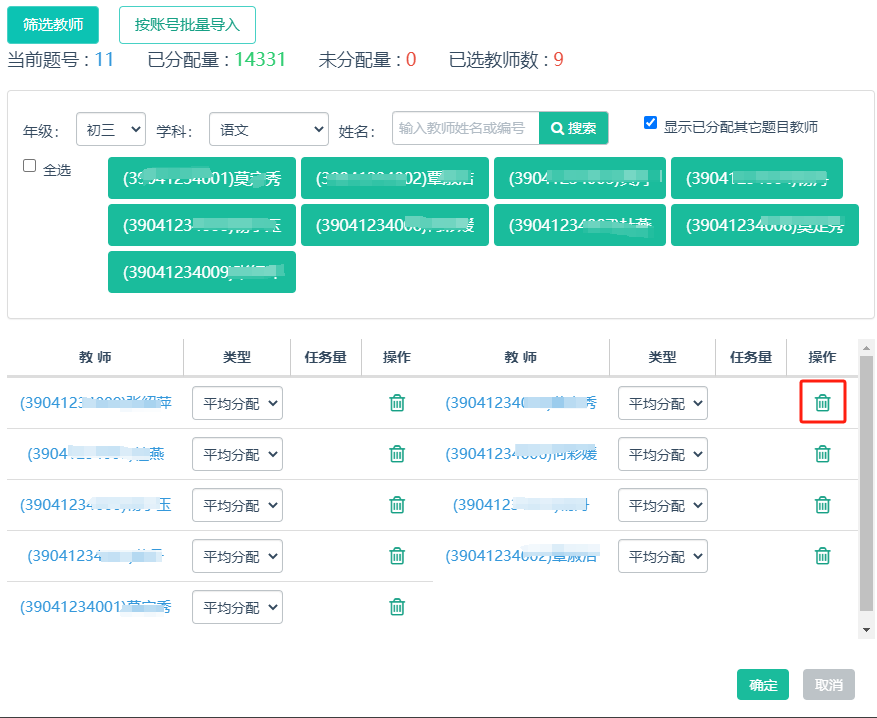This screenshot has width=877, height=718.
Task: Delete the table row ending in 萍
Action: [x=397, y=403]
